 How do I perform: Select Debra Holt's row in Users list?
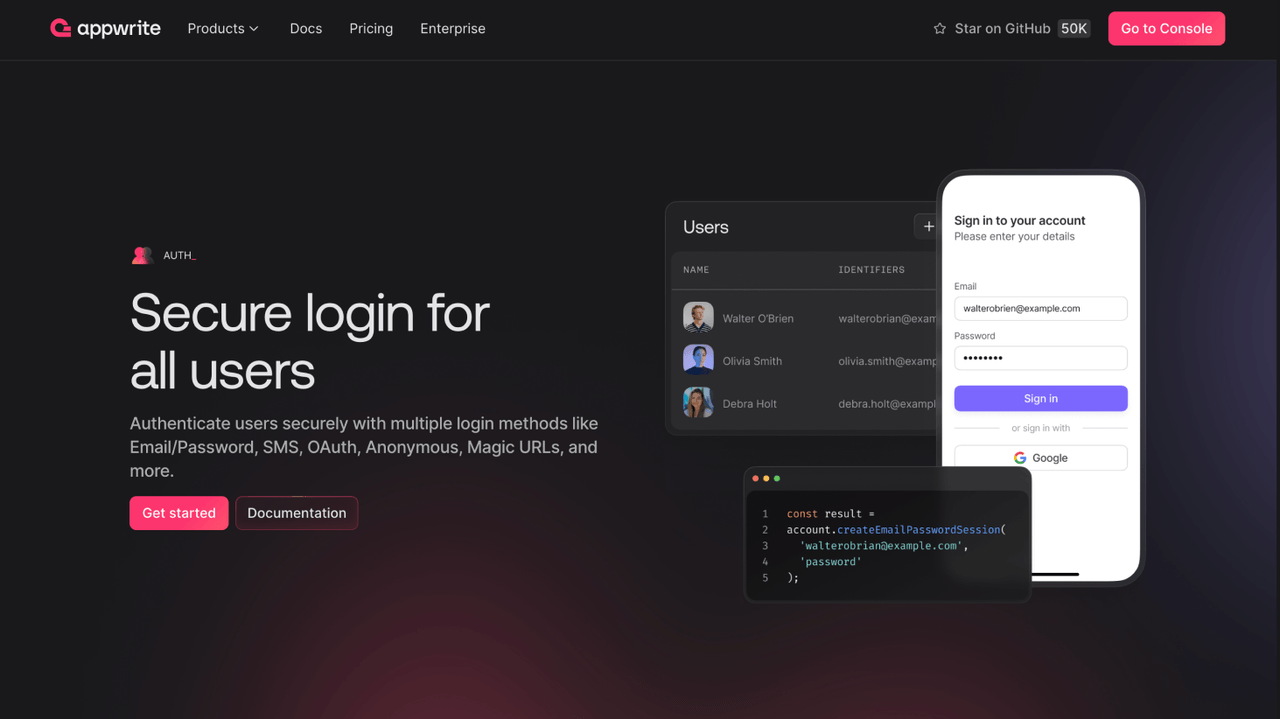(x=800, y=403)
